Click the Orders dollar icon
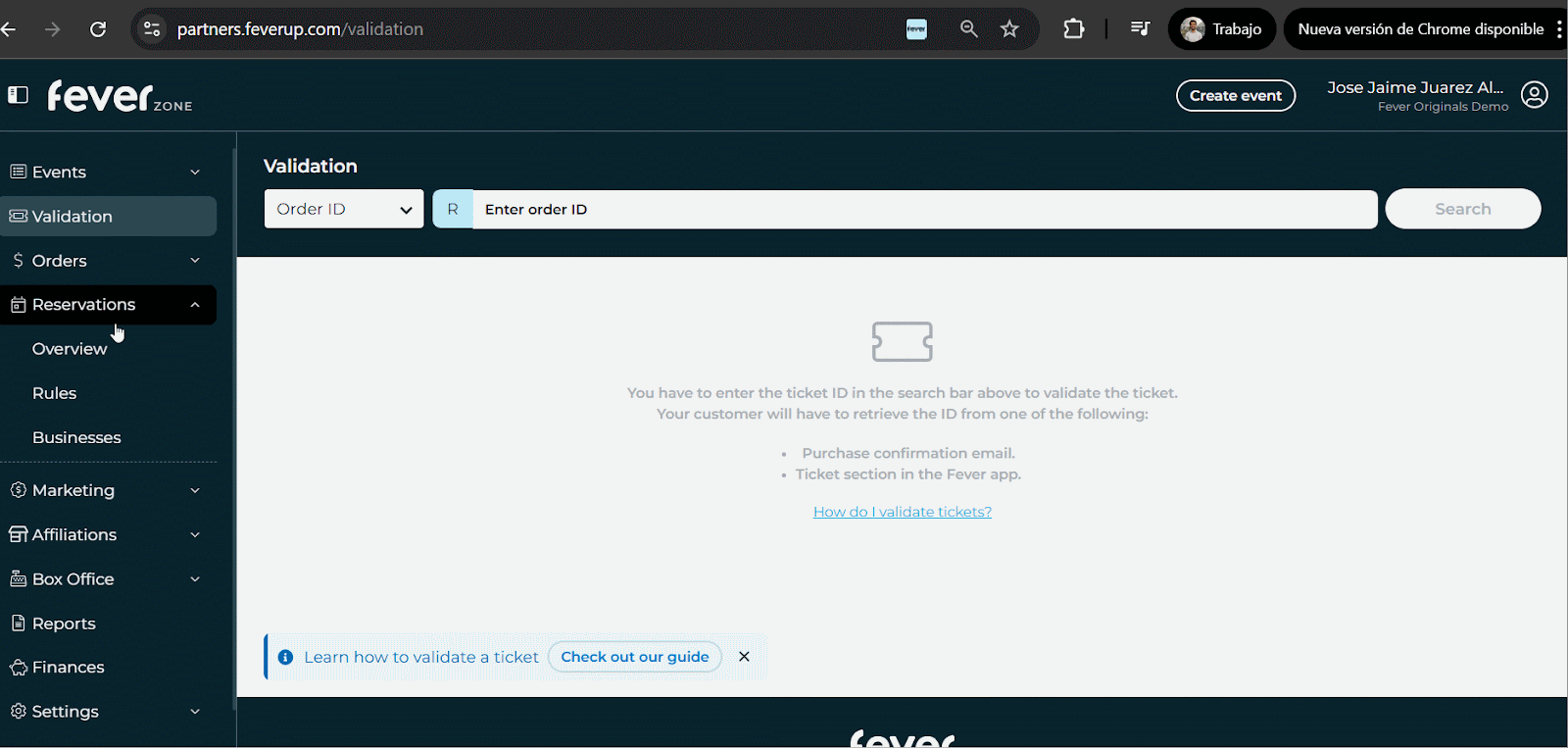This screenshot has height=748, width=1568. (18, 261)
